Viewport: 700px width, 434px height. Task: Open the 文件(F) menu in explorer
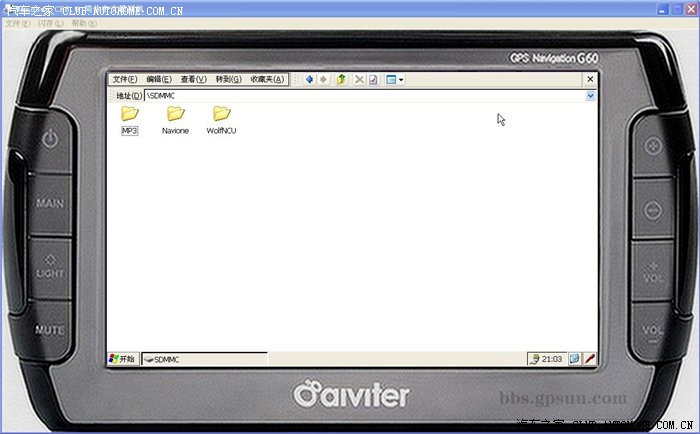[125, 79]
